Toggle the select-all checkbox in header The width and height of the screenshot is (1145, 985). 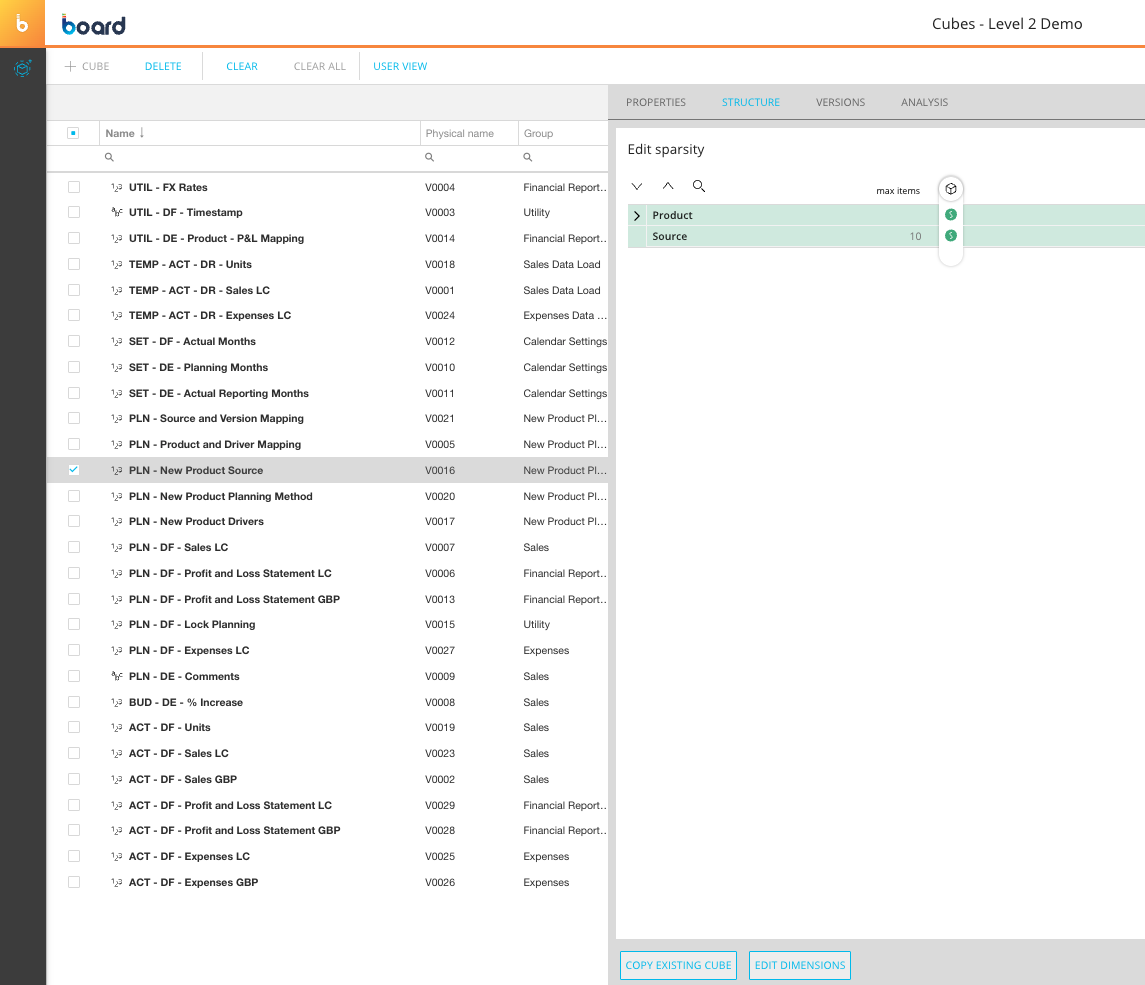(x=73, y=133)
